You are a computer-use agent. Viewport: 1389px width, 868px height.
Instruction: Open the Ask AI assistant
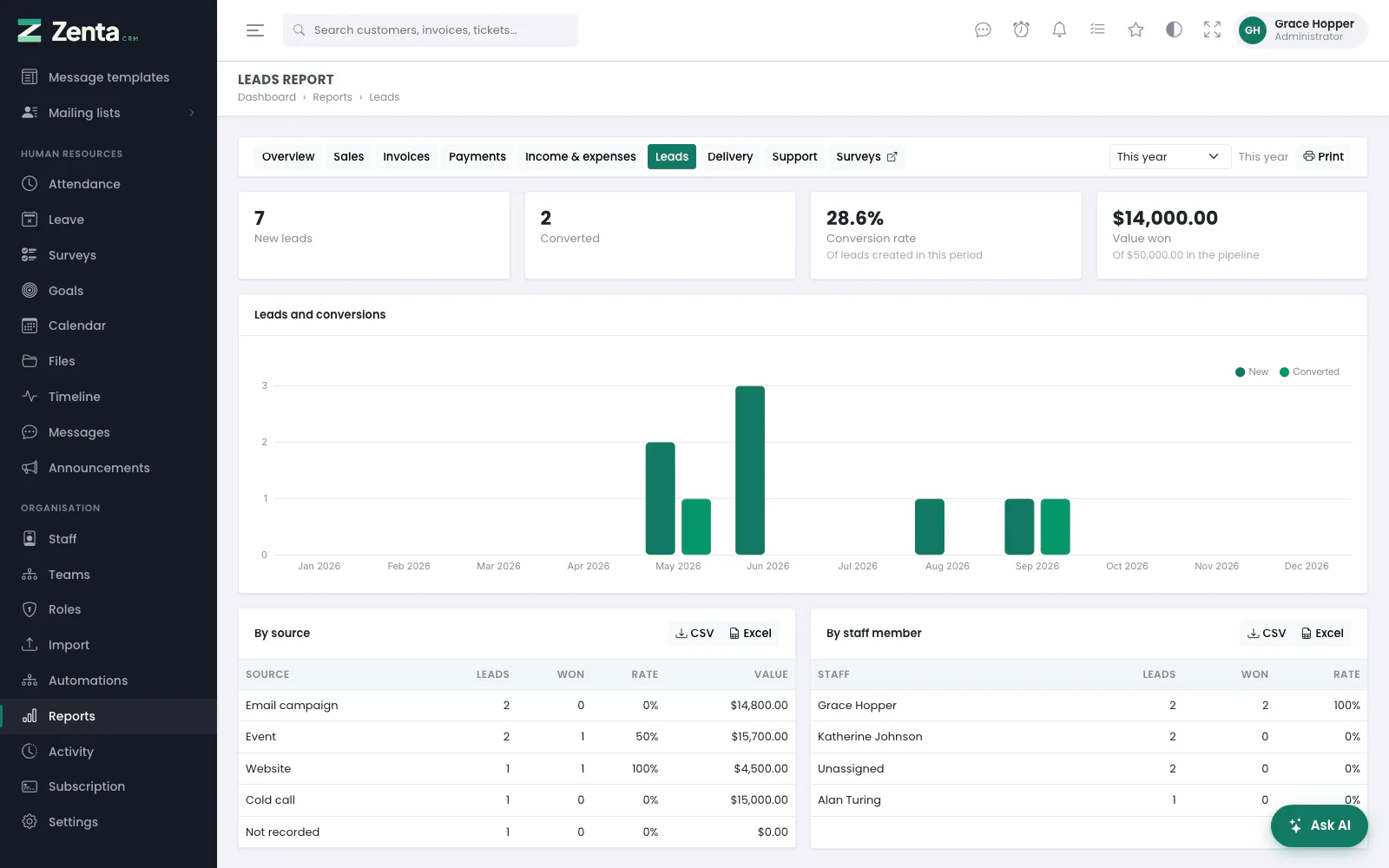click(1320, 825)
